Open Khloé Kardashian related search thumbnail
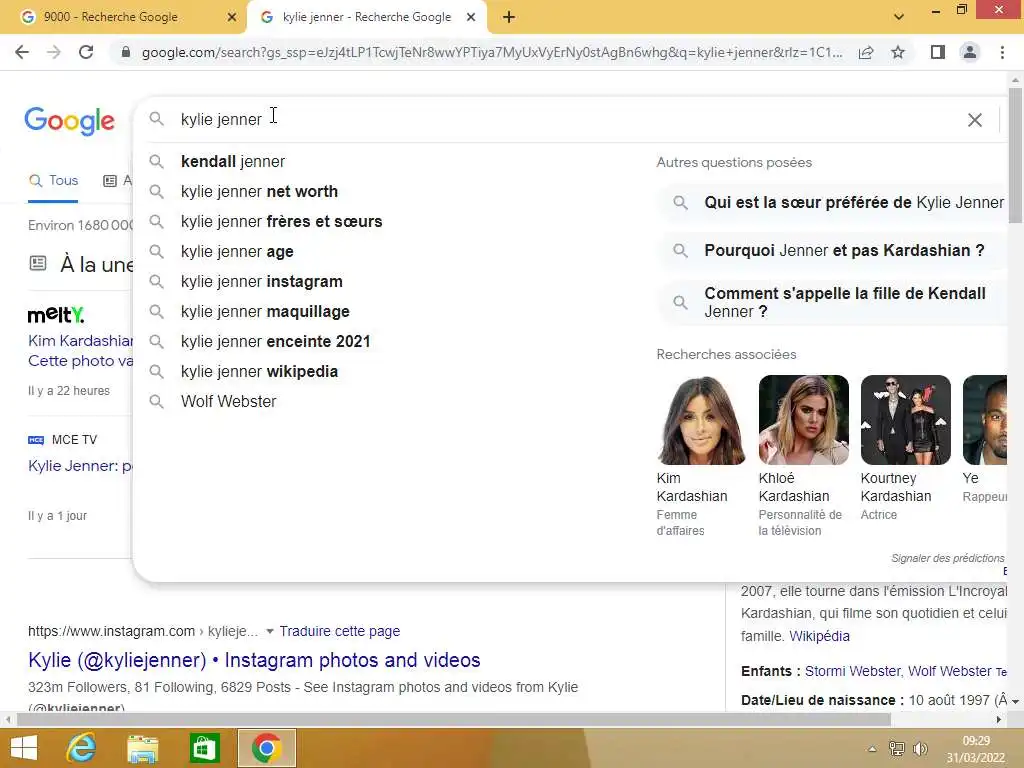This screenshot has width=1024, height=768. coord(803,420)
